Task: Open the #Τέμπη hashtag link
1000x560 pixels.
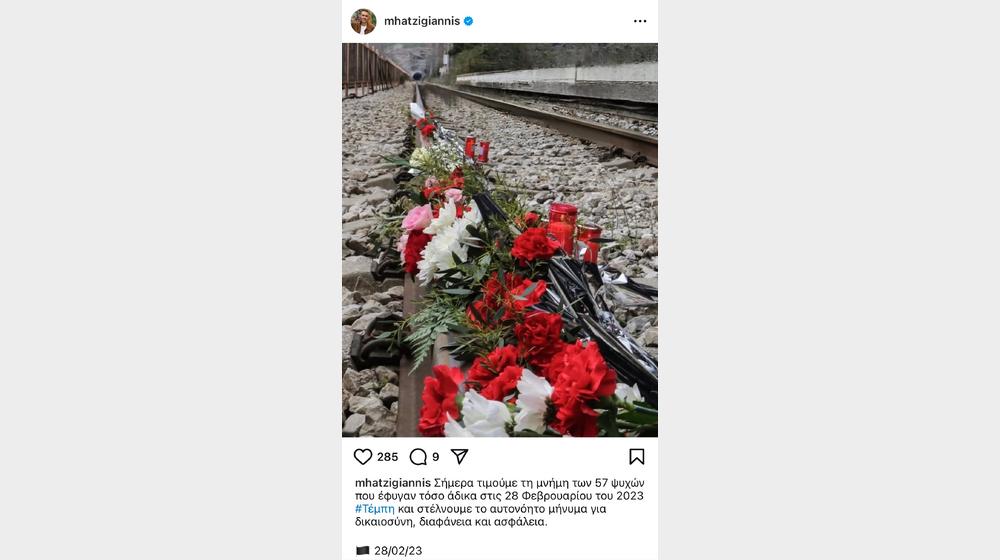Action: (375, 509)
